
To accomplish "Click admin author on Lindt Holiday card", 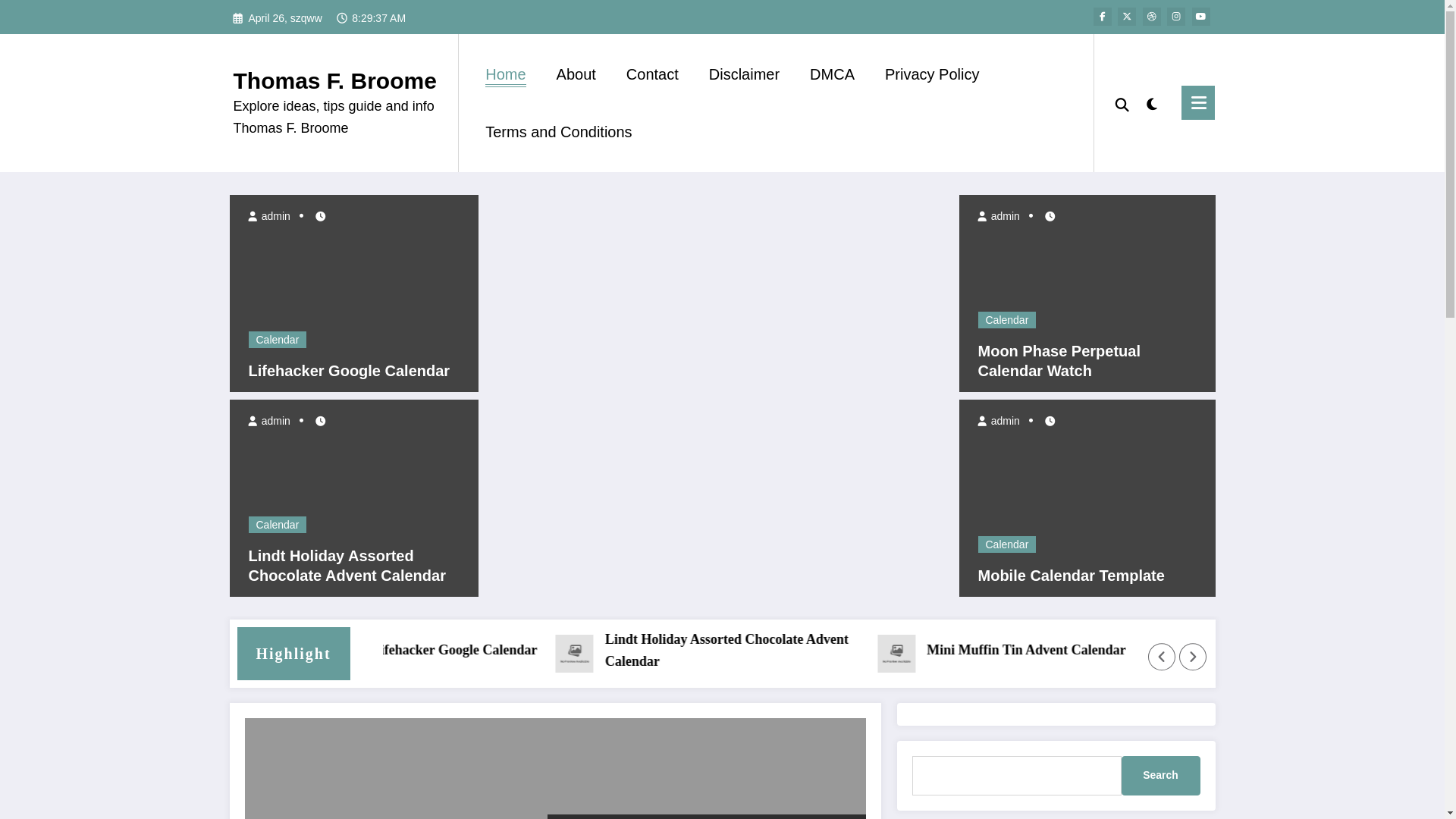I will click(269, 421).
